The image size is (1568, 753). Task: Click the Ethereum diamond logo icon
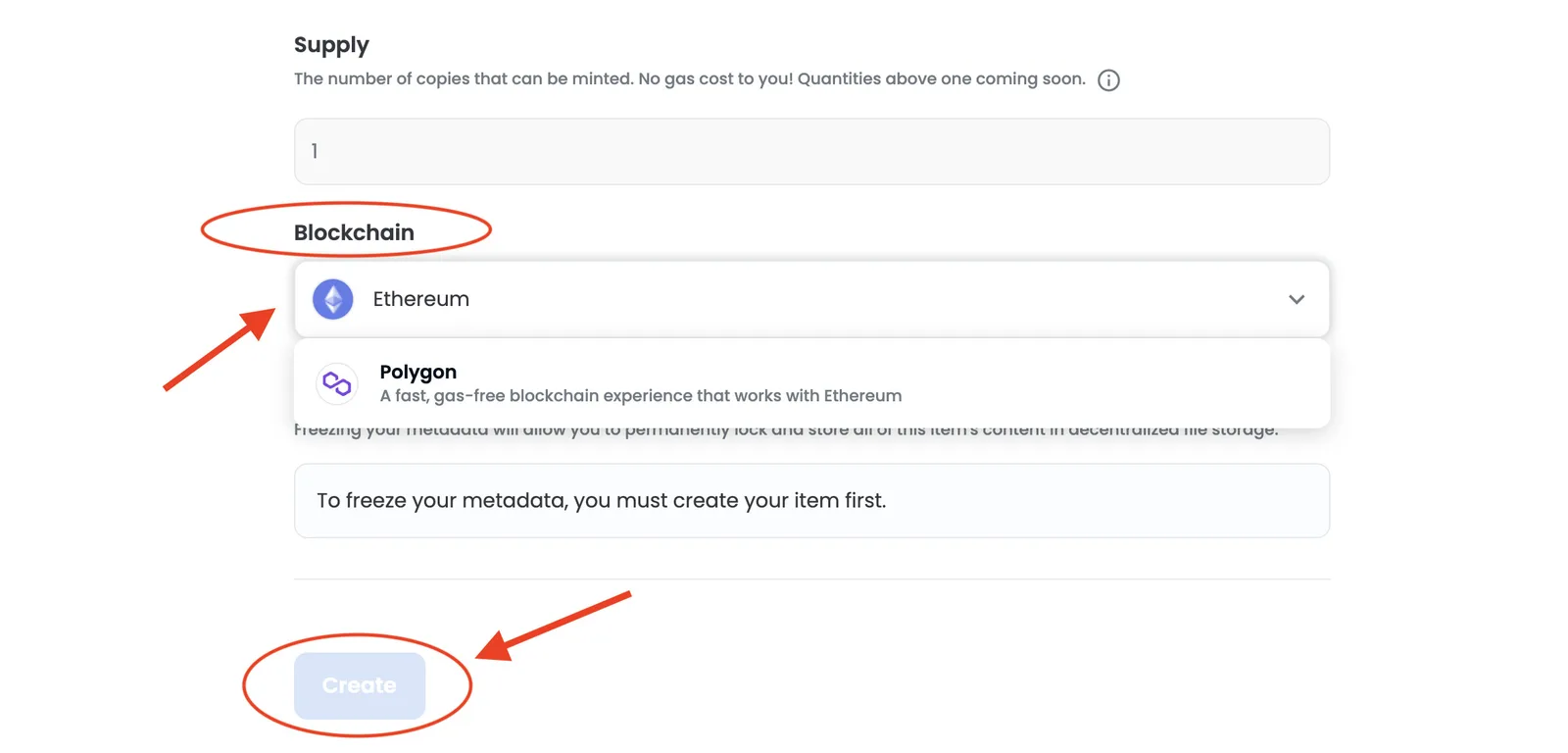click(x=333, y=299)
